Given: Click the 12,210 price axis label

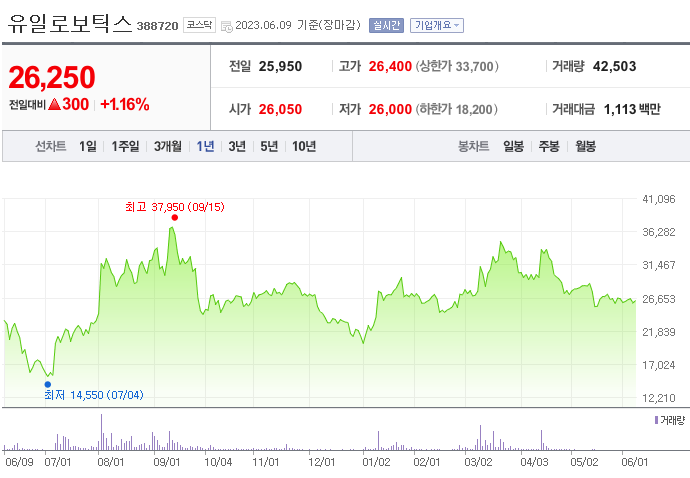Looking at the screenshot, I should click(x=659, y=398).
